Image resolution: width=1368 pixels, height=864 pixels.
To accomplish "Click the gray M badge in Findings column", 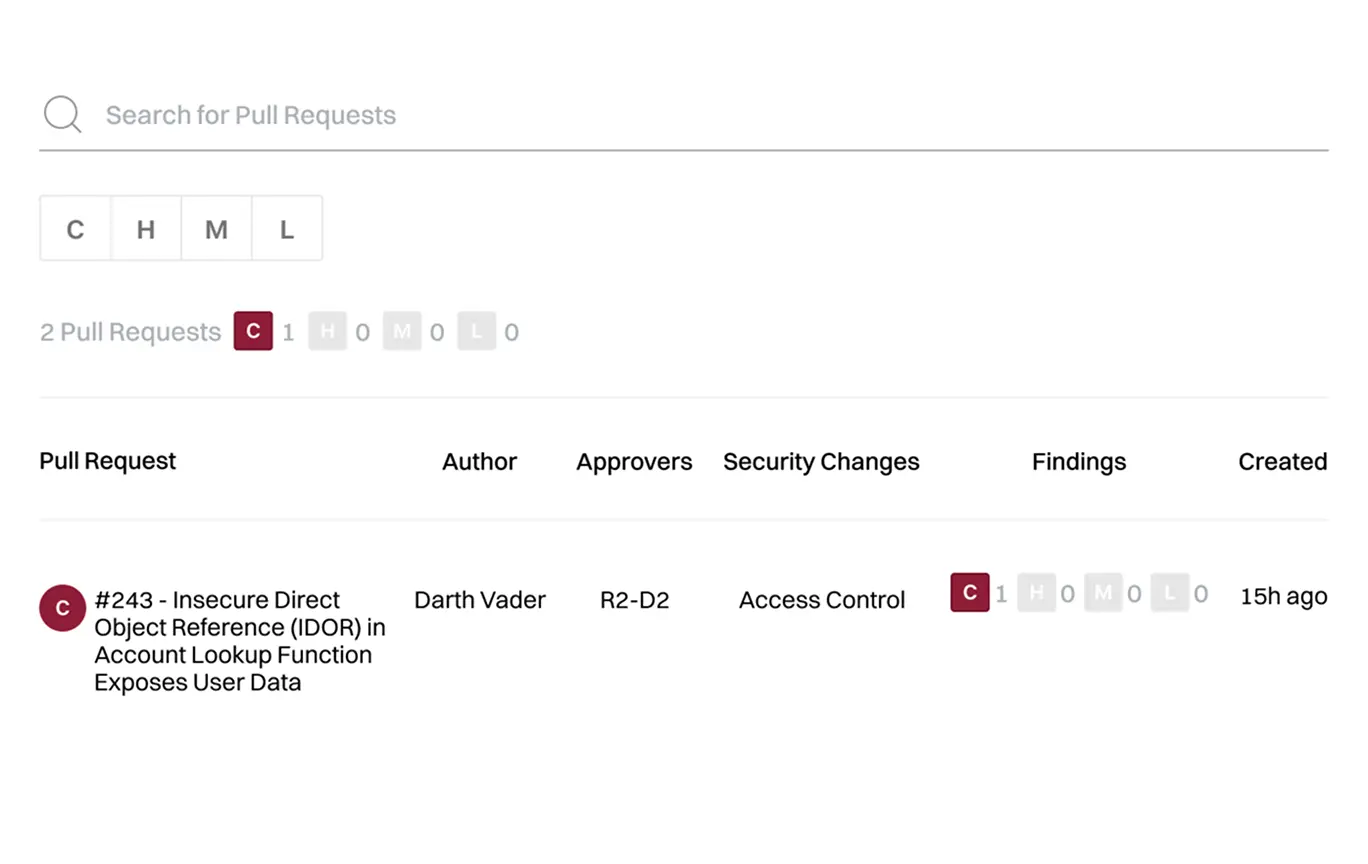I will pyautogui.click(x=1103, y=593).
